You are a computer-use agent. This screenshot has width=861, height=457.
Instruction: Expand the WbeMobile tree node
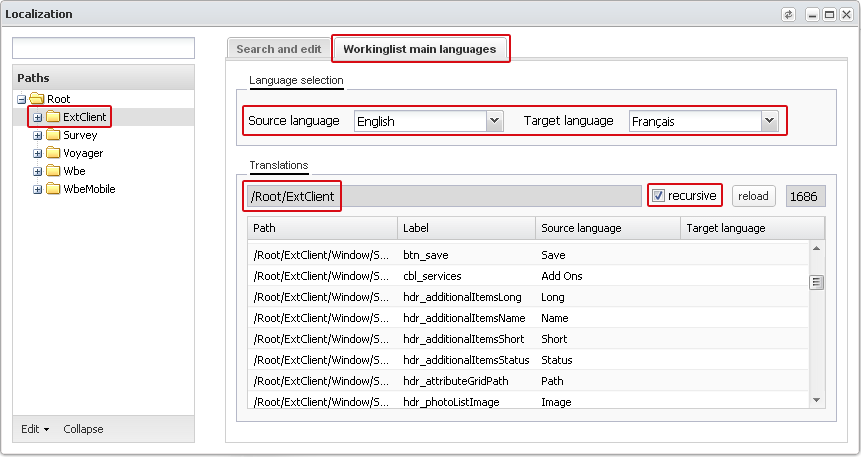pyautogui.click(x=37, y=190)
